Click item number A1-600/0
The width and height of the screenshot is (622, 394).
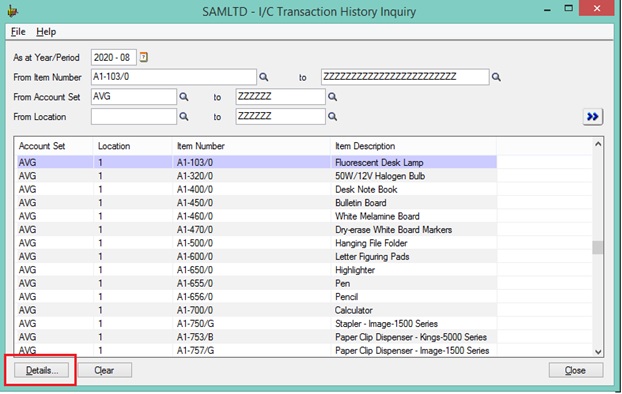(x=195, y=257)
